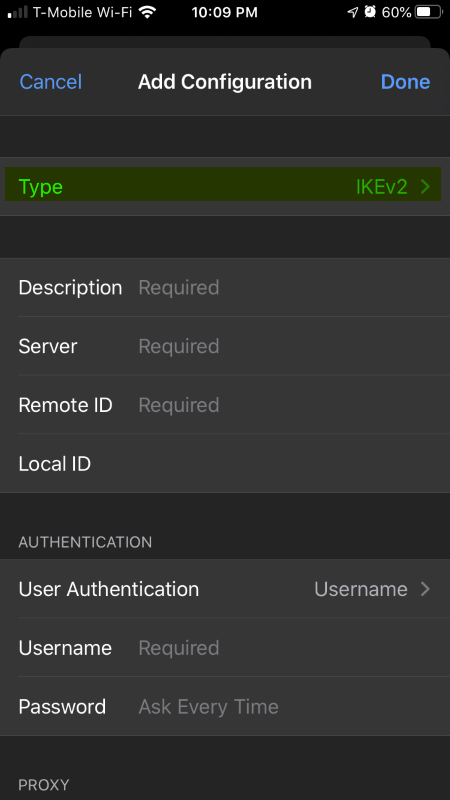
Task: Tap the 60% battery percentage text
Action: pos(396,12)
